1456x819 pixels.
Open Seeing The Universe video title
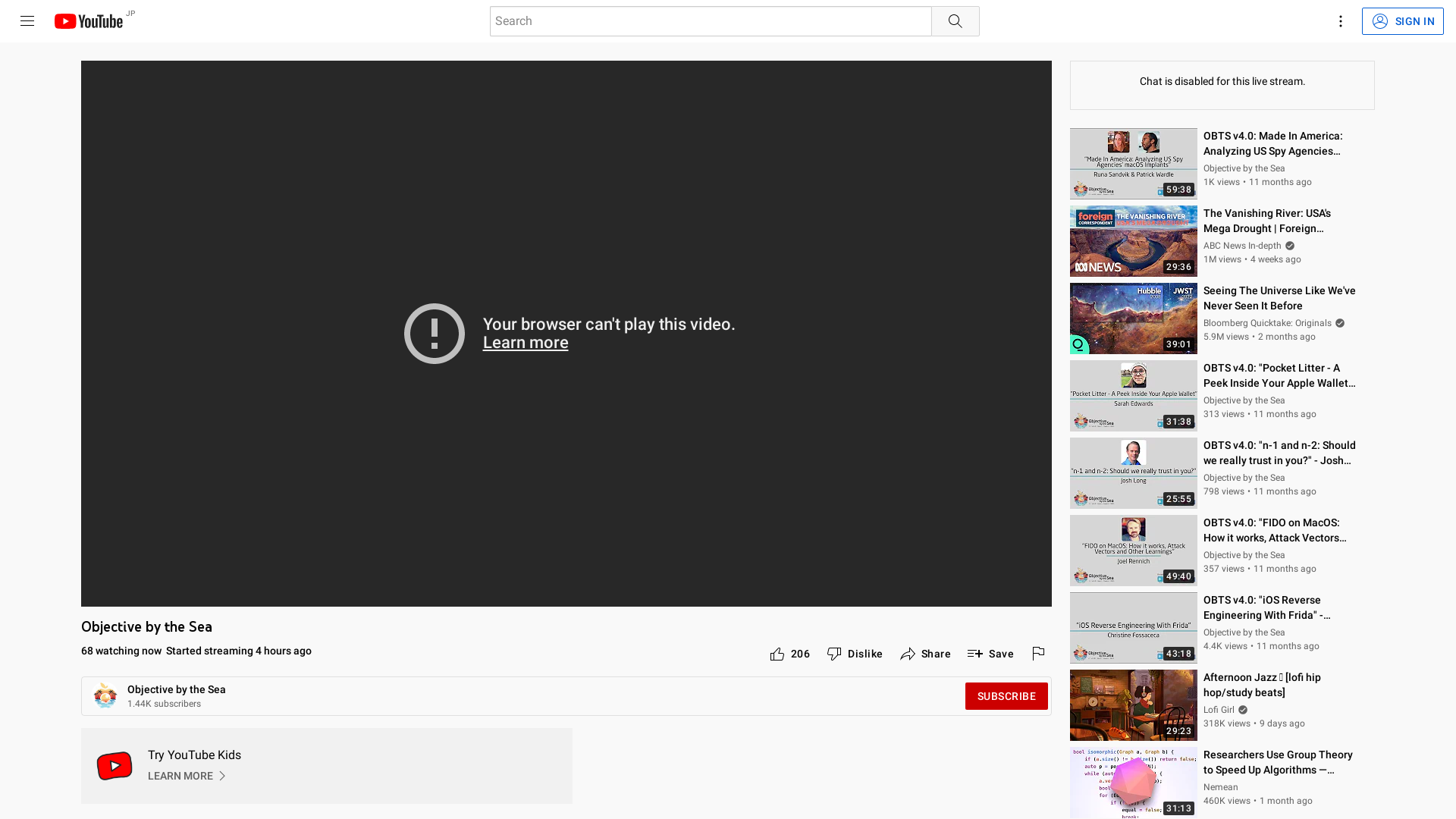pyautogui.click(x=1279, y=298)
